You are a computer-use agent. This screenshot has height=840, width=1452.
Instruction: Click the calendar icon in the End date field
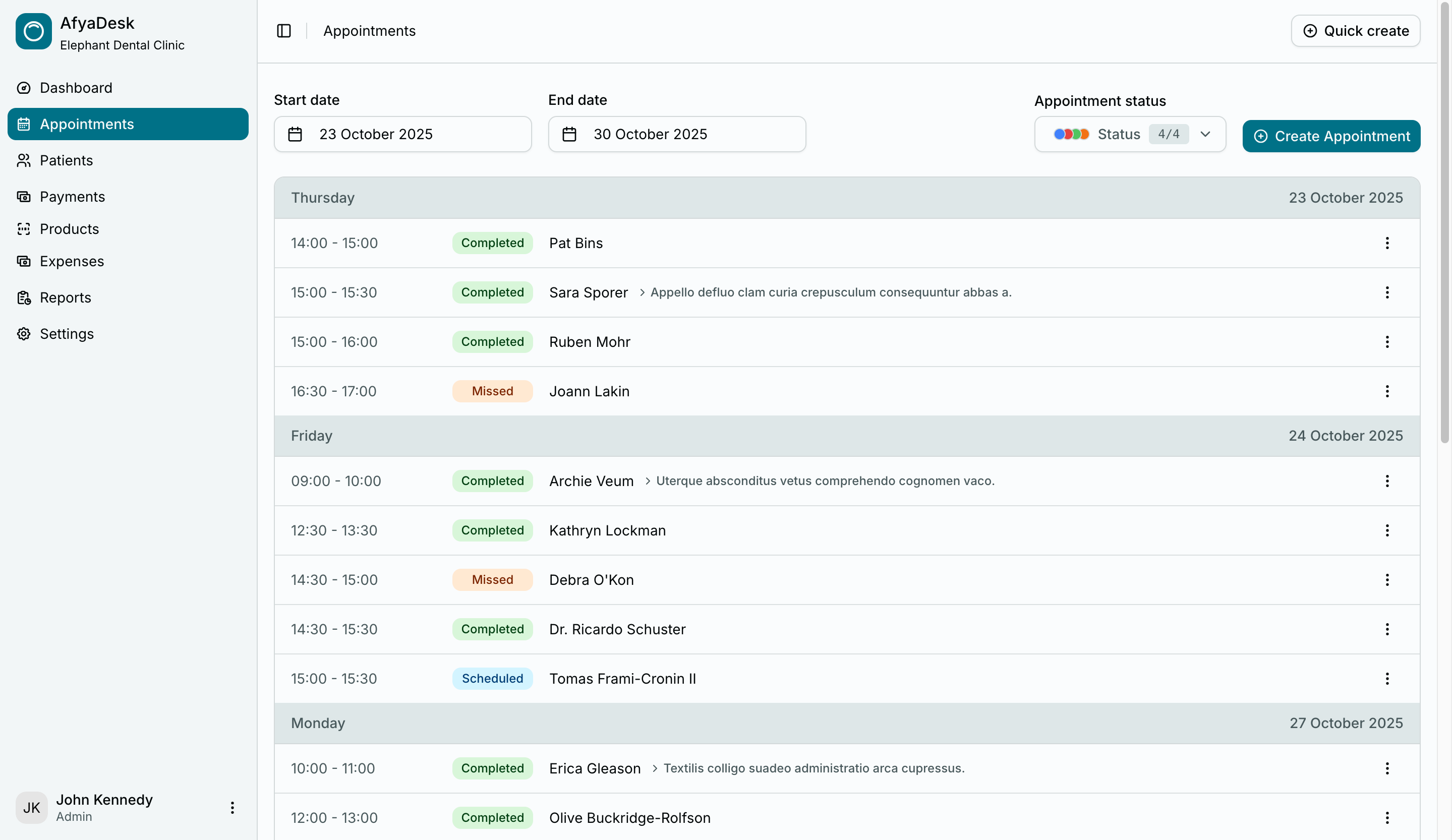tap(569, 134)
